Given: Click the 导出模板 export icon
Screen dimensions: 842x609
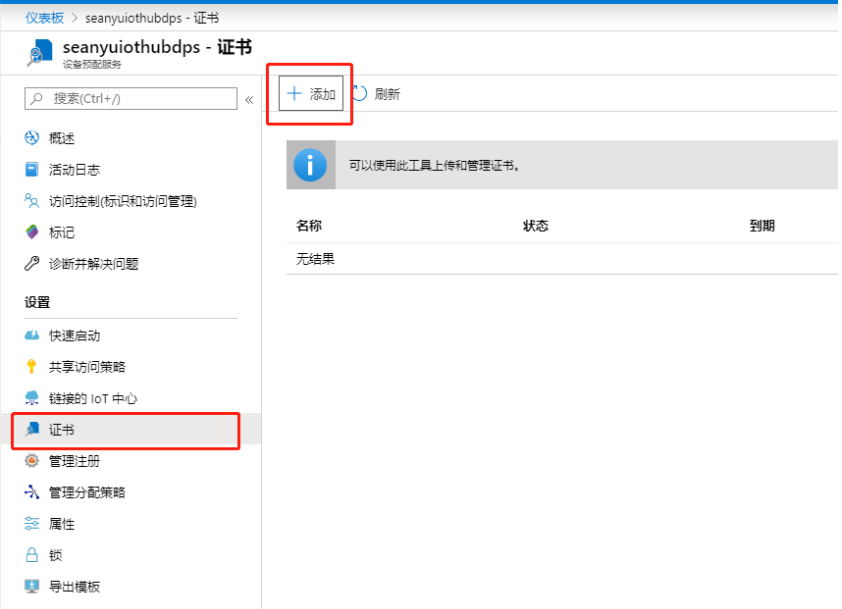Looking at the screenshot, I should (x=32, y=586).
